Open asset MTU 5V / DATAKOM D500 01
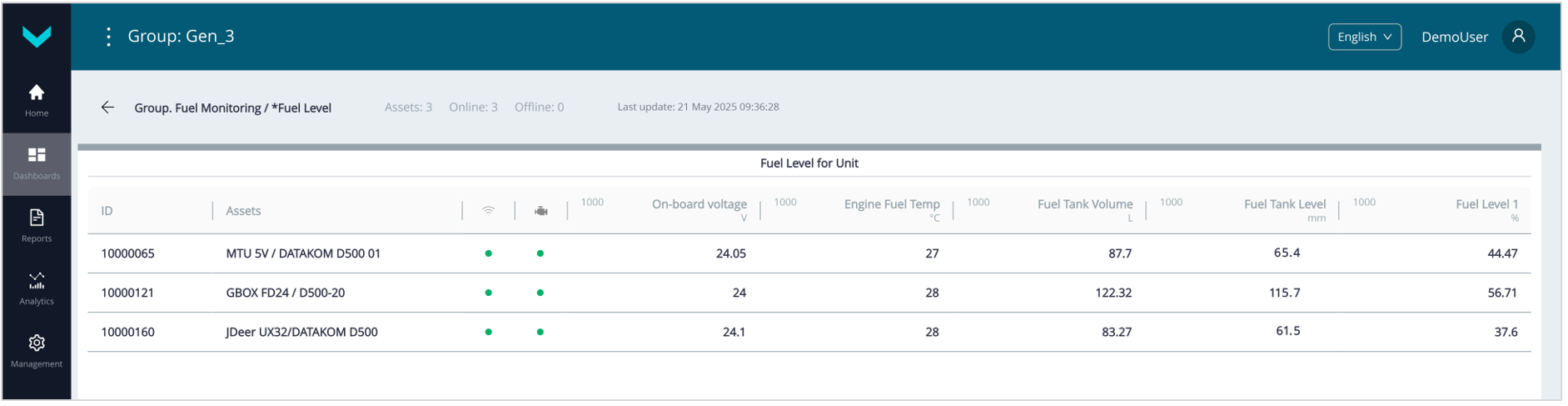Image resolution: width=1568 pixels, height=406 pixels. (303, 253)
